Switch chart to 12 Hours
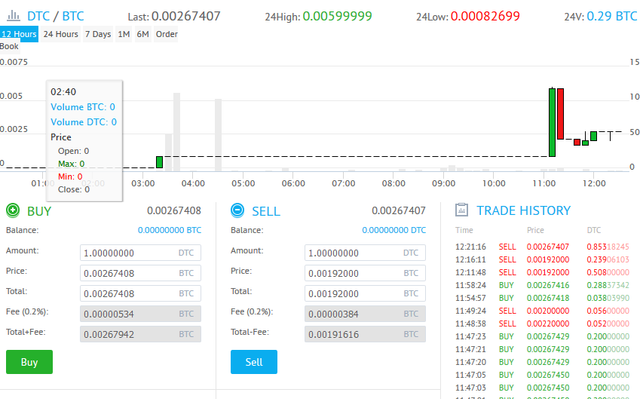640x399 pixels. click(x=19, y=34)
